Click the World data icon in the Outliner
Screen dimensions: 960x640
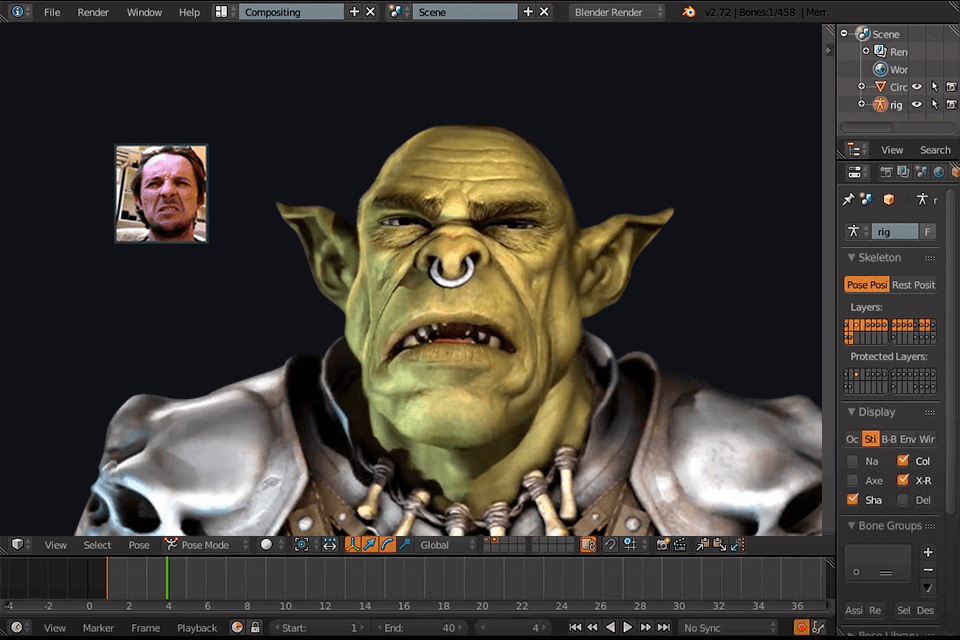[x=880, y=68]
